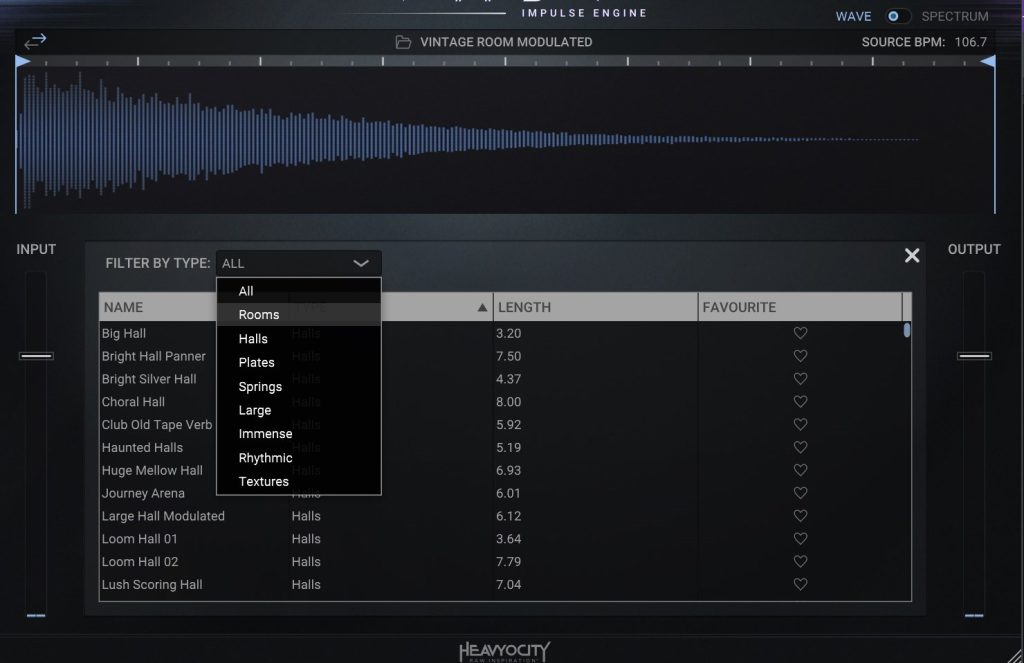Screen dimensions: 1024x663
Task: Favourite the Bright Silver Hall impulse
Action: pos(800,379)
